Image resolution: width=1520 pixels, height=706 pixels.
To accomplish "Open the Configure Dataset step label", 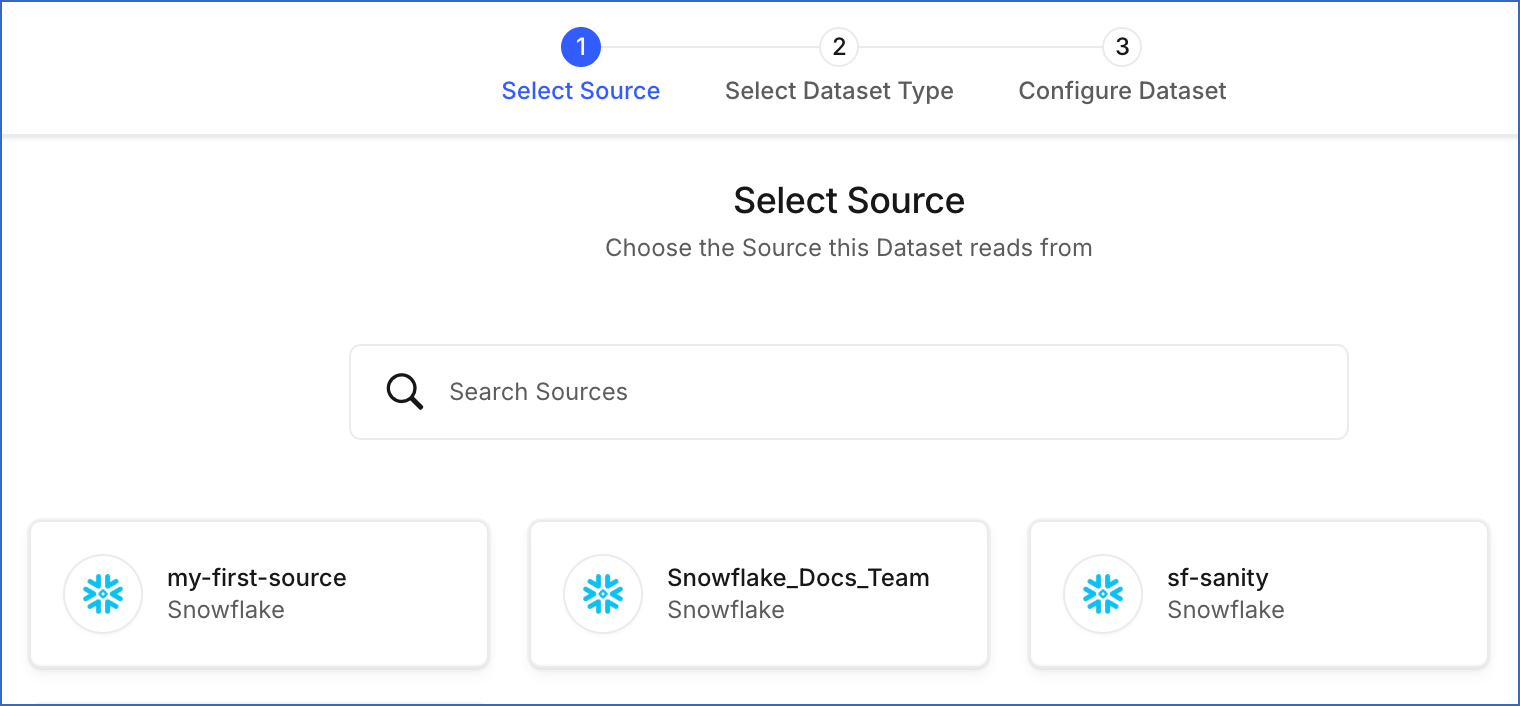I will pos(1122,91).
